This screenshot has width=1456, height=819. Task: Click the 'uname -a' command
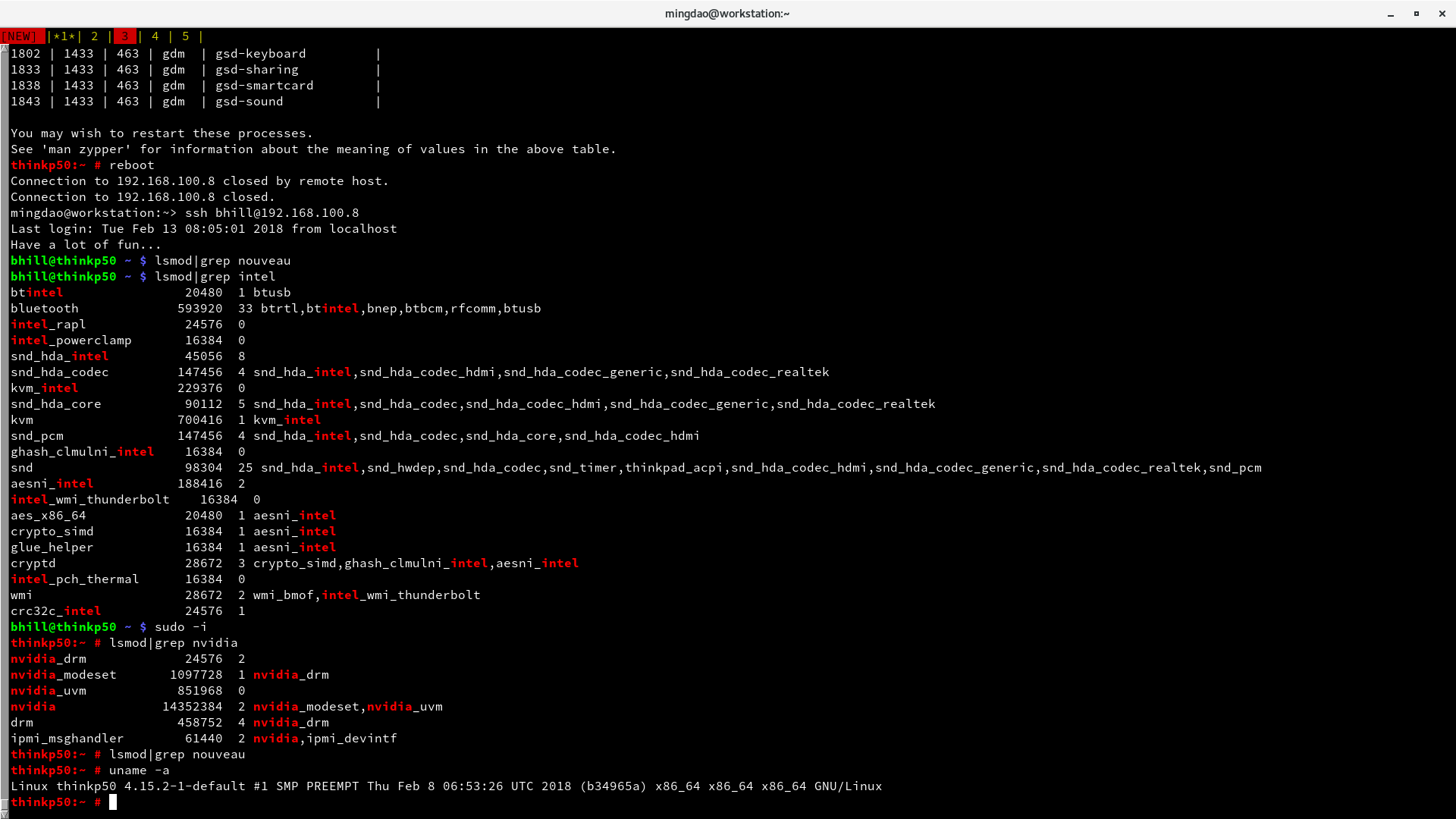click(x=140, y=770)
